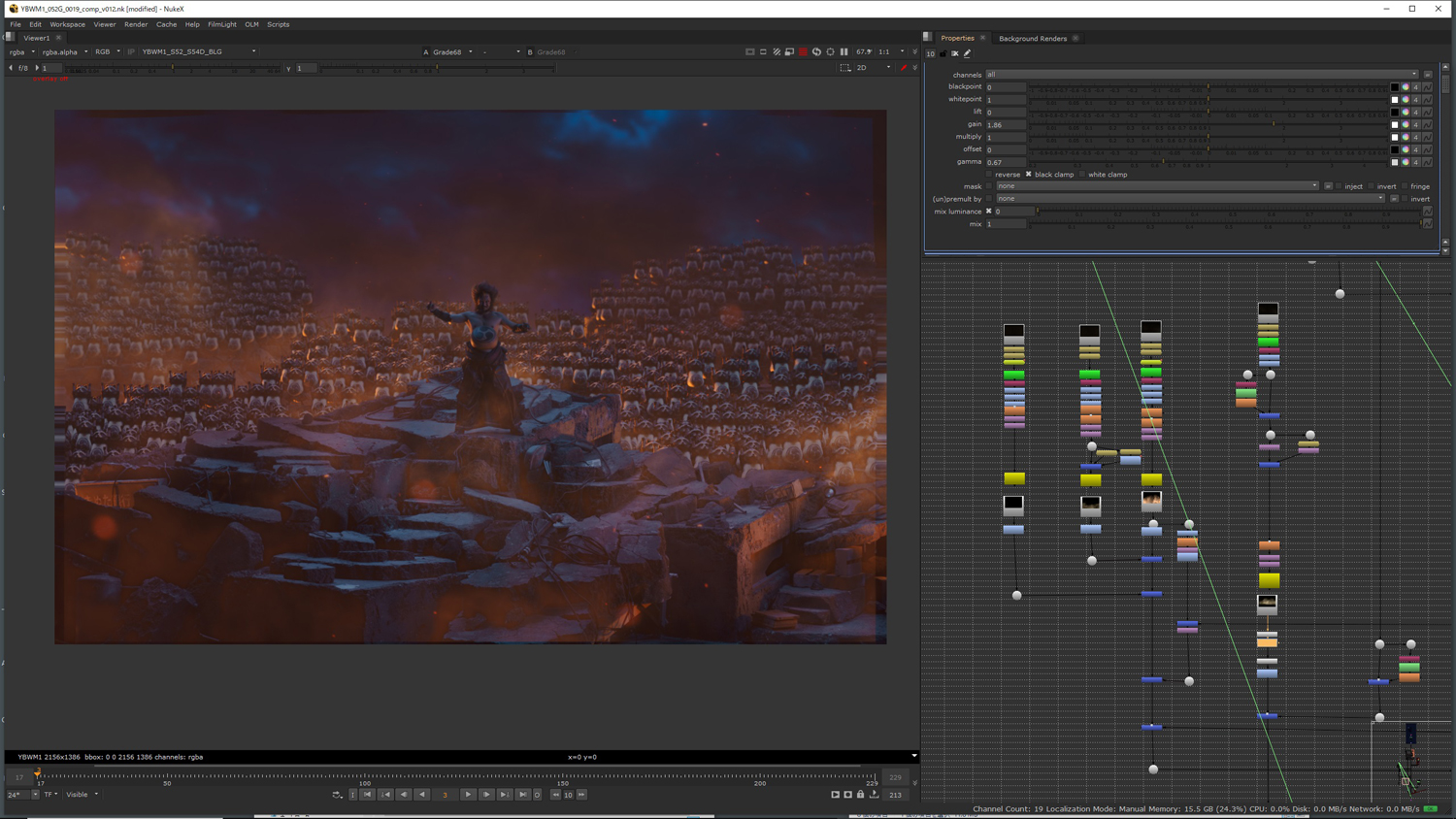Step forward one frame
Viewport: 1456px width, 819px height.
pyautogui.click(x=486, y=795)
